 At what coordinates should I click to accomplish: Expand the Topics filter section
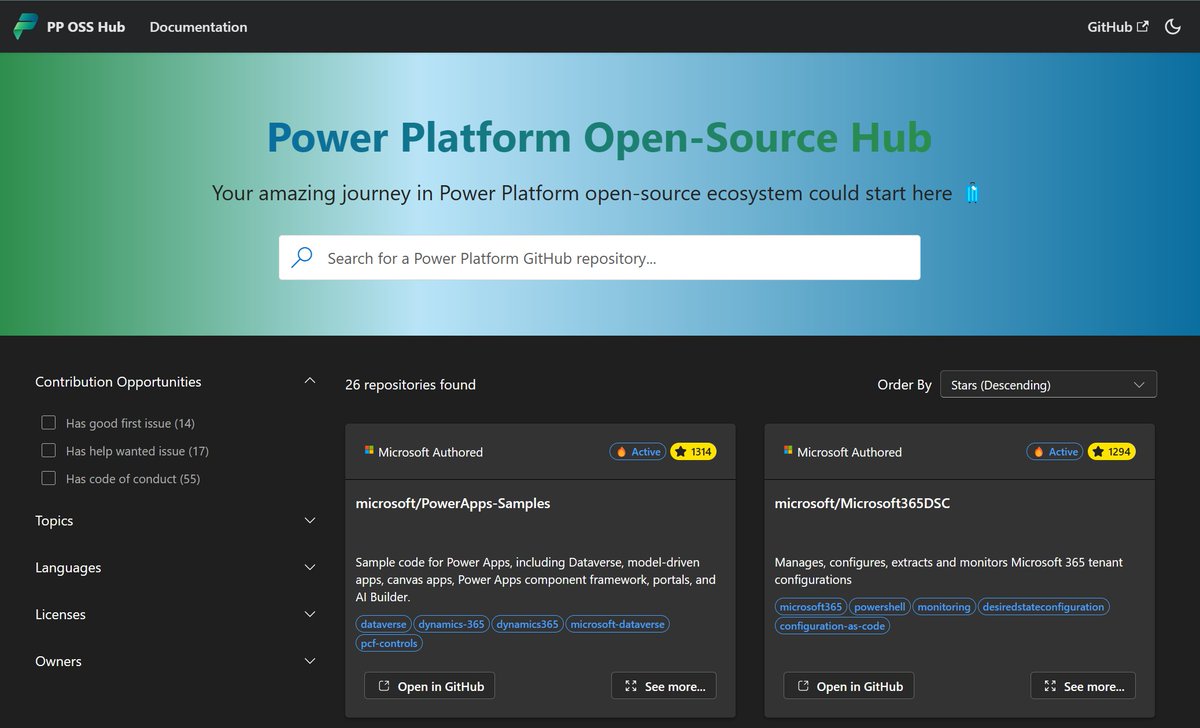(x=310, y=521)
